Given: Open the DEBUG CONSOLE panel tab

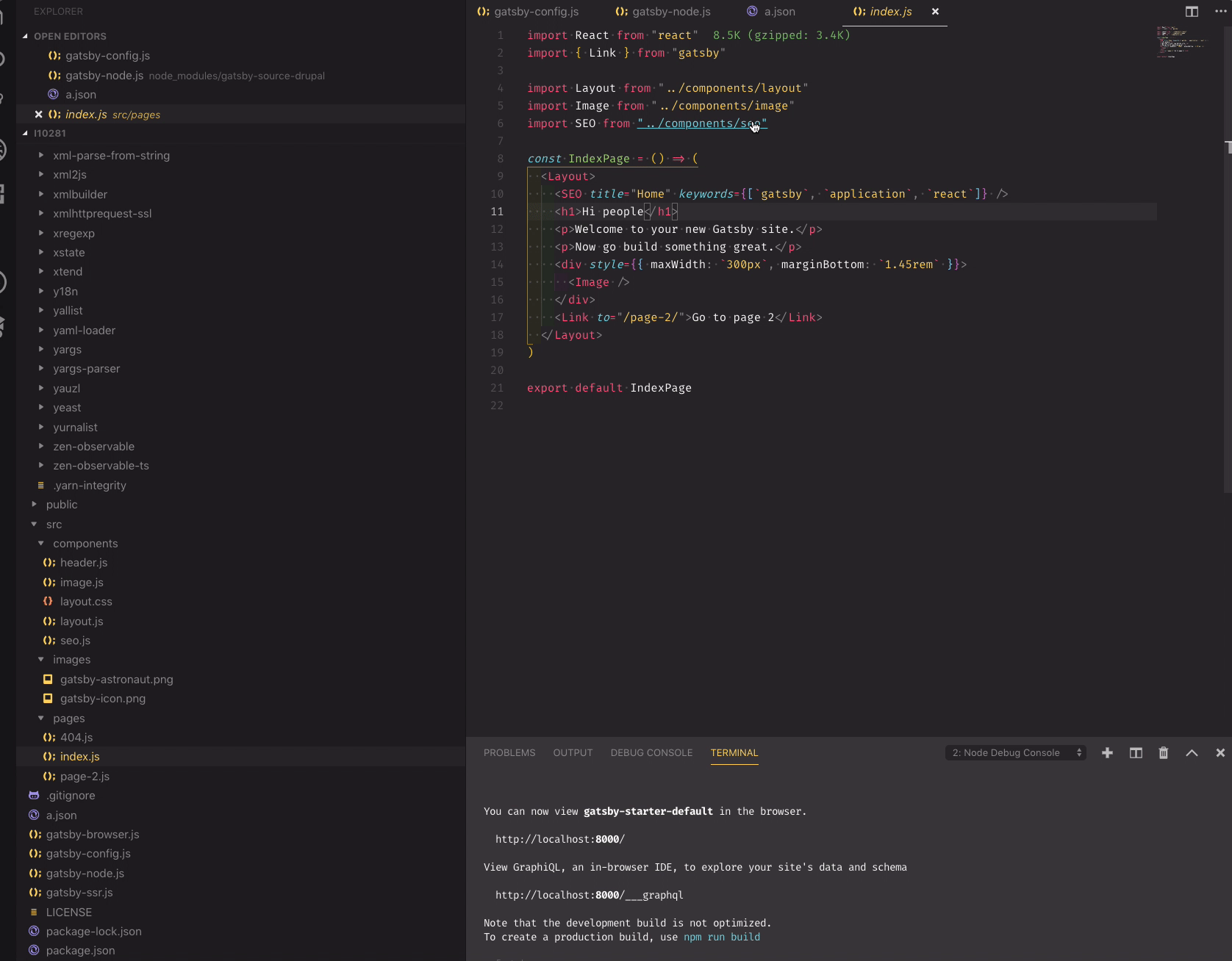Looking at the screenshot, I should tap(651, 752).
